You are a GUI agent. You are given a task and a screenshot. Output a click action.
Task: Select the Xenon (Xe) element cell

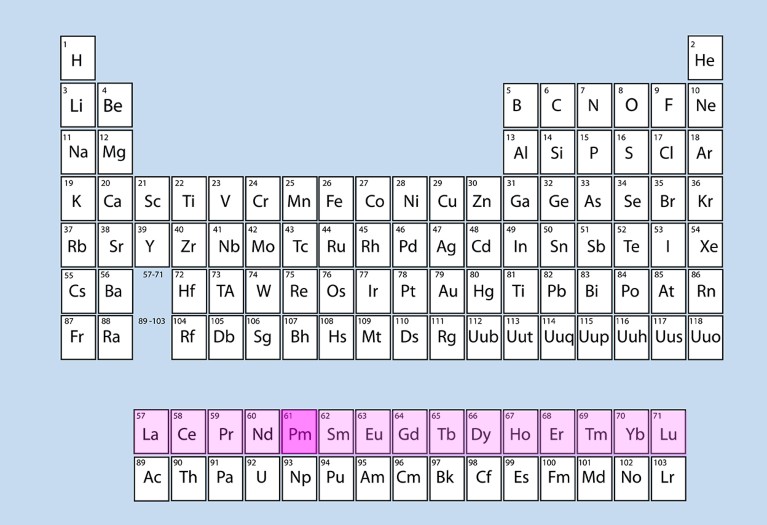click(704, 244)
